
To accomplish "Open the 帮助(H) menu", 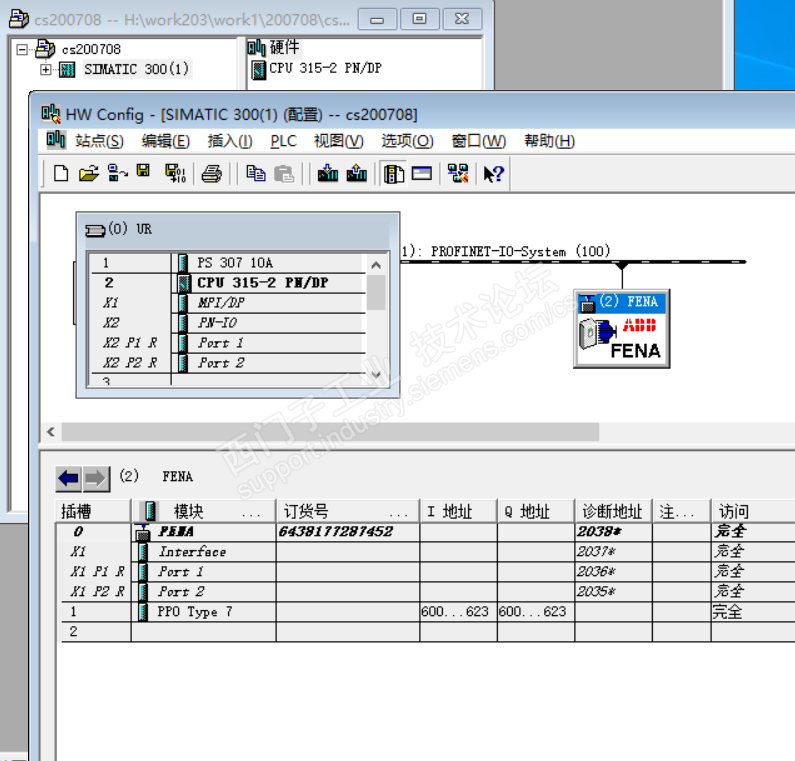I will (549, 141).
